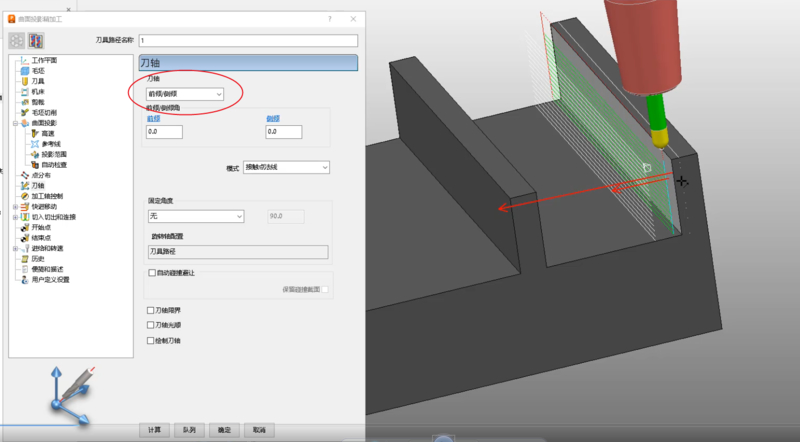Open the 刀具 tool page
This screenshot has width=800, height=442.
click(x=37, y=81)
